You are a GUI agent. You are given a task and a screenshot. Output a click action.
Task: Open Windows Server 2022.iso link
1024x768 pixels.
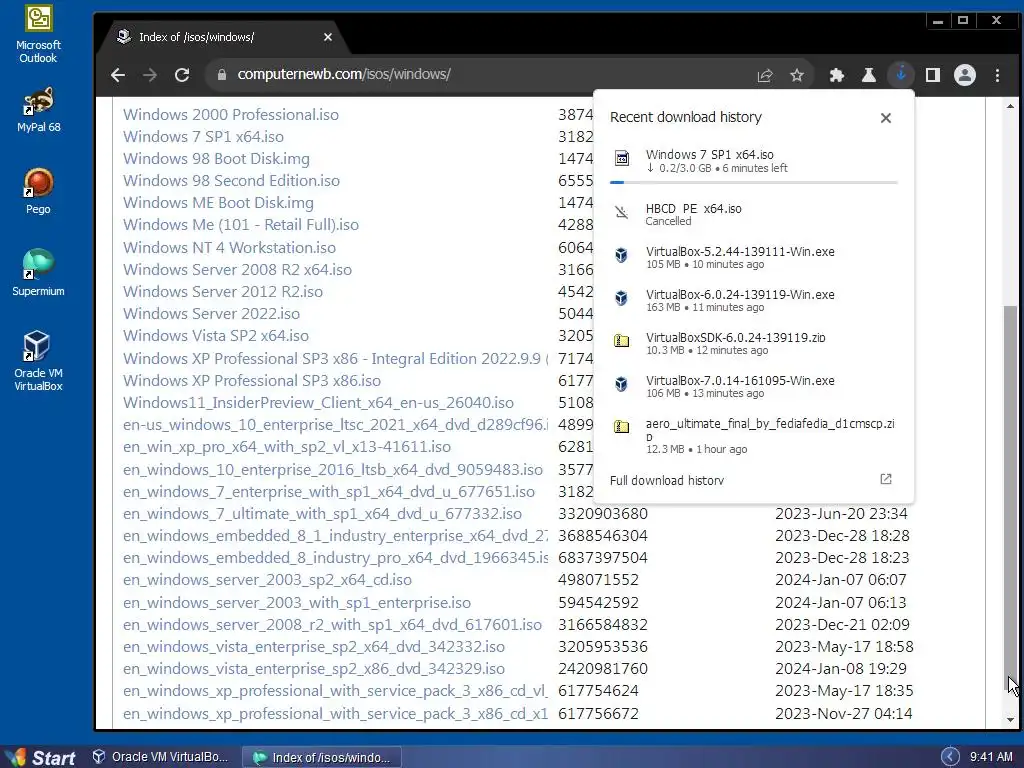(212, 314)
